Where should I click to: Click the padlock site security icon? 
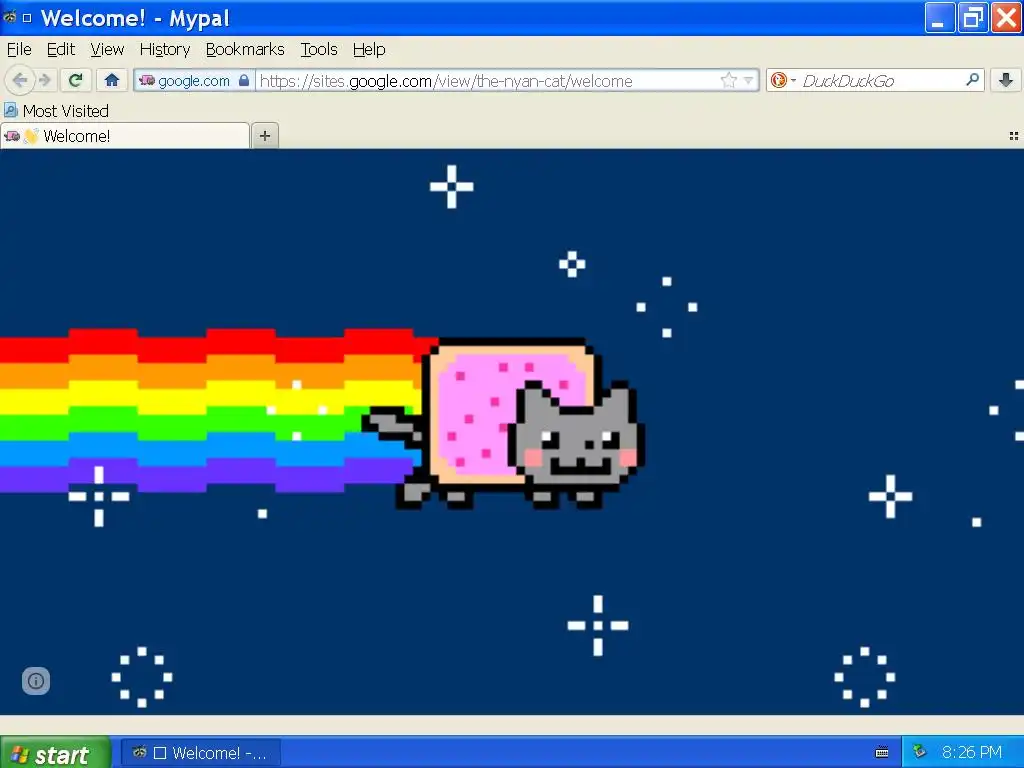click(x=244, y=80)
